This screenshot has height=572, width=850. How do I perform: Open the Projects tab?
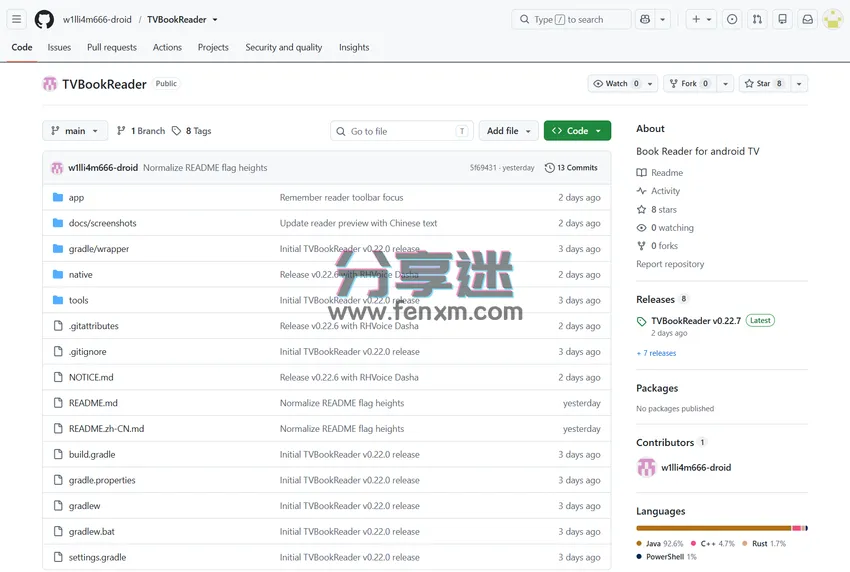pos(213,47)
